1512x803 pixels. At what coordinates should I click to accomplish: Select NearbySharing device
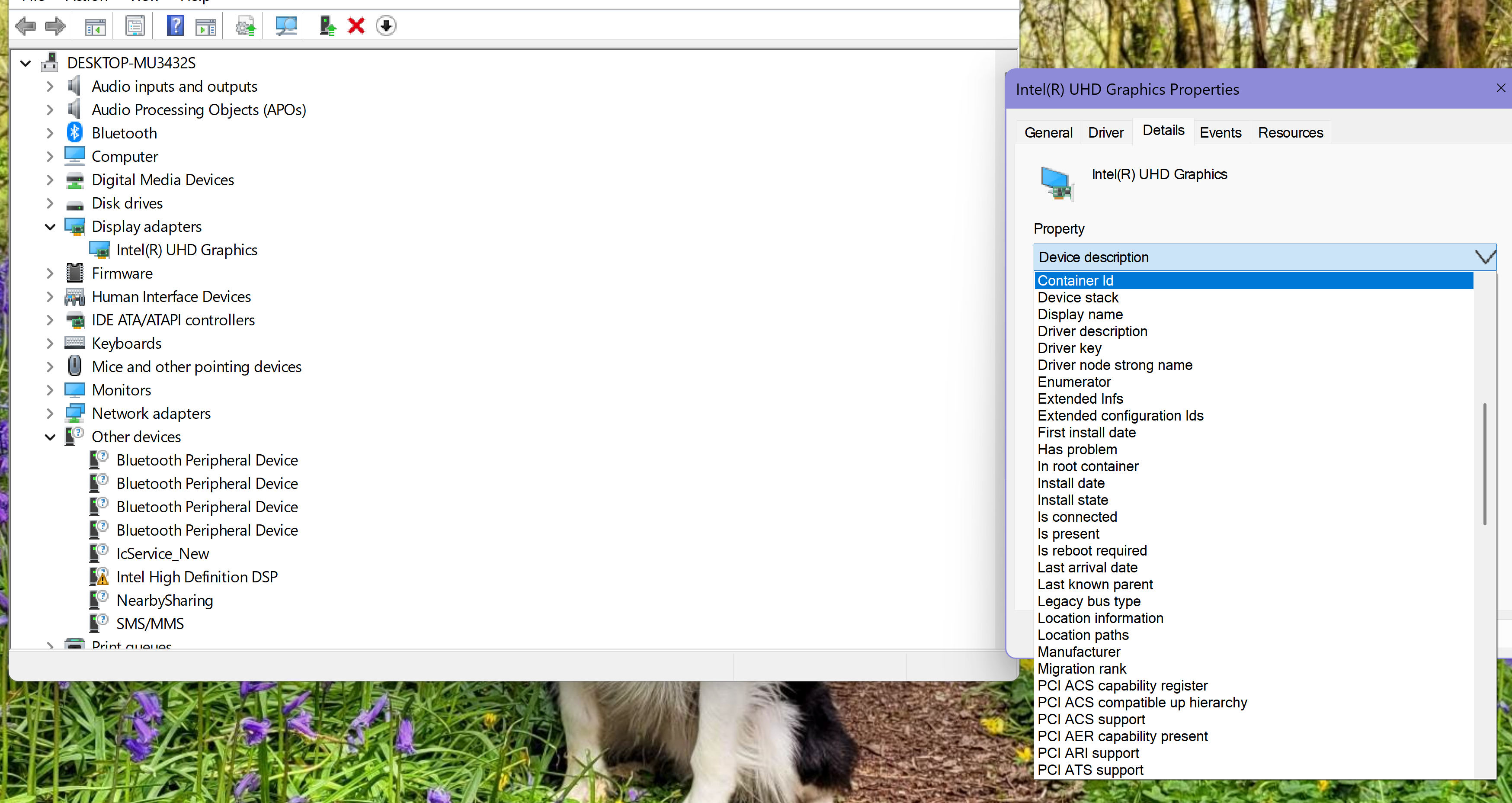[x=164, y=600]
